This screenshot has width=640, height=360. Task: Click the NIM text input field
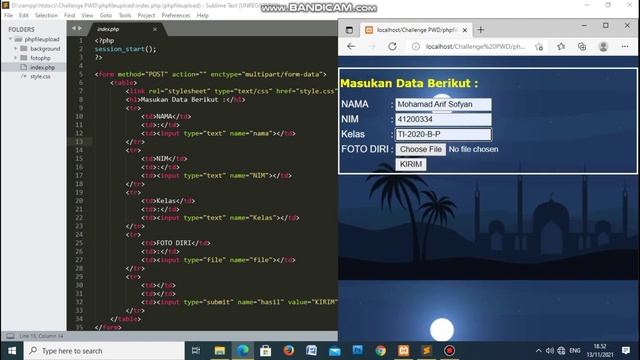pos(443,119)
